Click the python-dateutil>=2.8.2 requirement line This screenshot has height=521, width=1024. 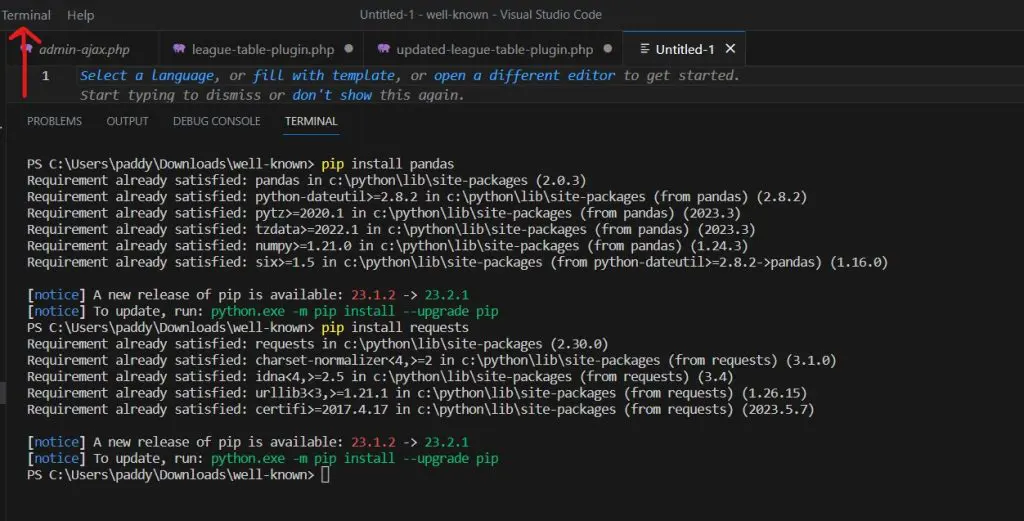[417, 197]
